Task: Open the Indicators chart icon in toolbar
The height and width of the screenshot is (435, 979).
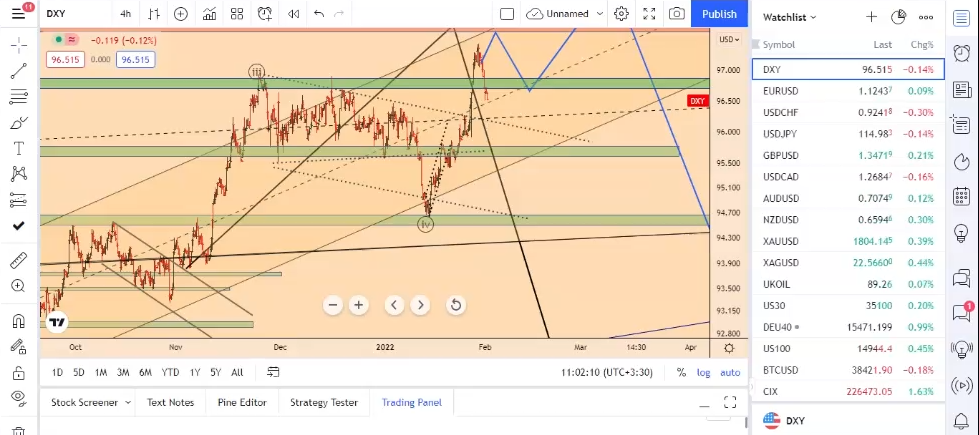Action: point(208,14)
